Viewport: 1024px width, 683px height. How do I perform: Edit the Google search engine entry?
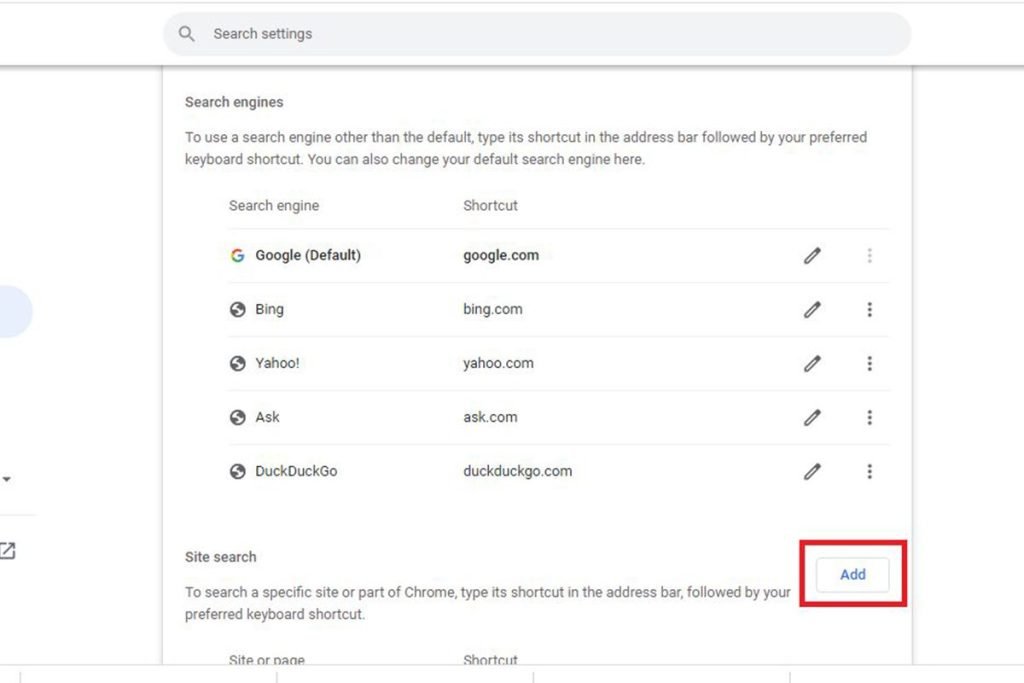pos(812,255)
